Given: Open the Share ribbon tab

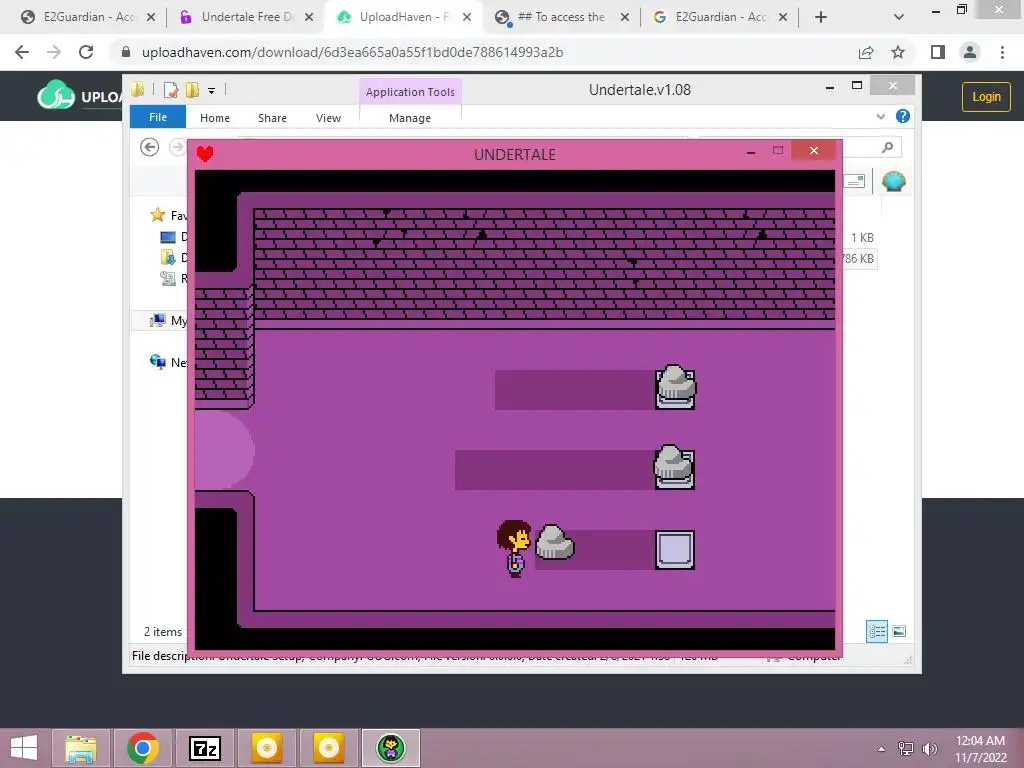Looking at the screenshot, I should (x=272, y=118).
